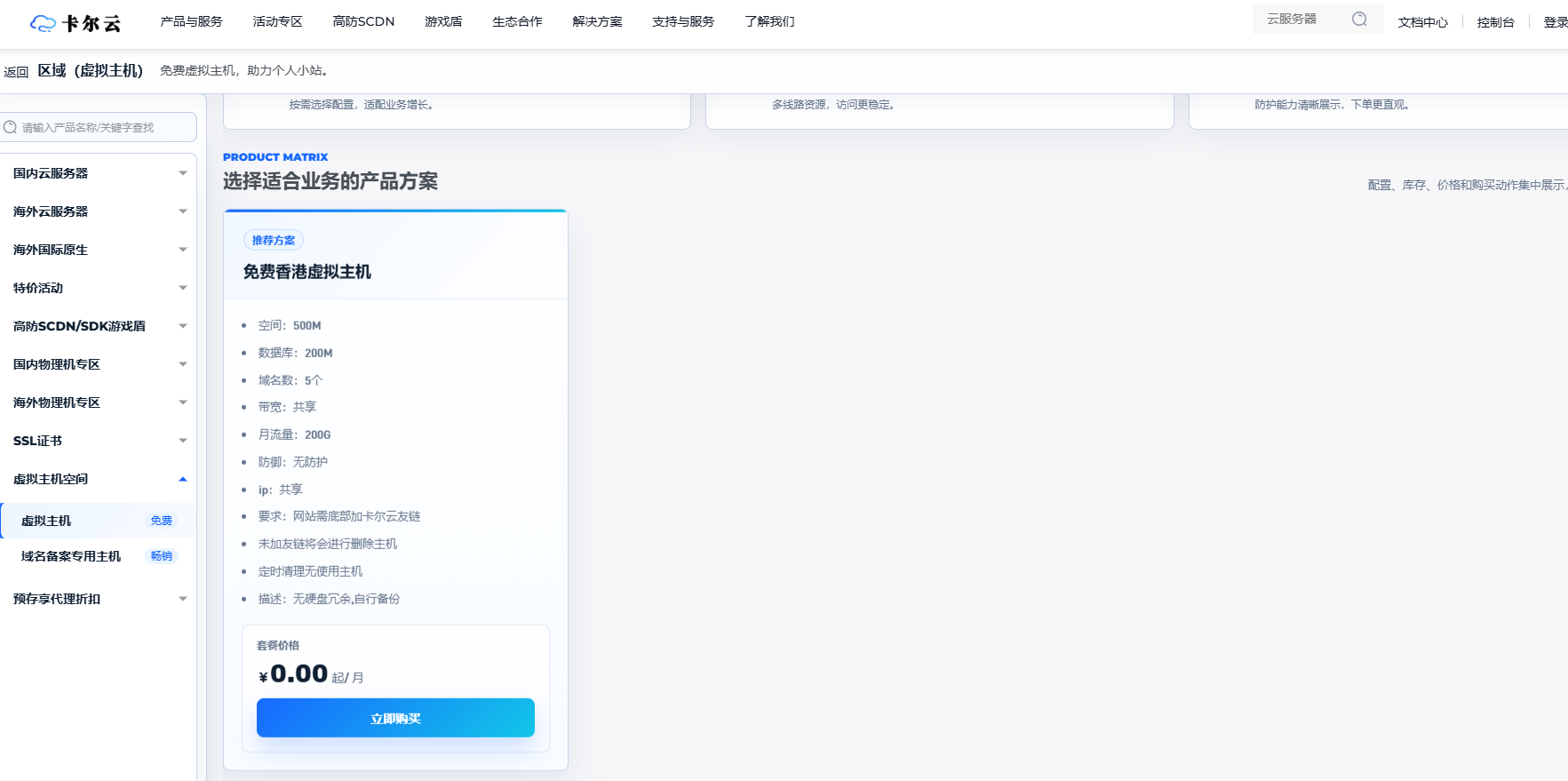Click the 特价活动 category label
The height and width of the screenshot is (781, 1568).
tap(38, 288)
